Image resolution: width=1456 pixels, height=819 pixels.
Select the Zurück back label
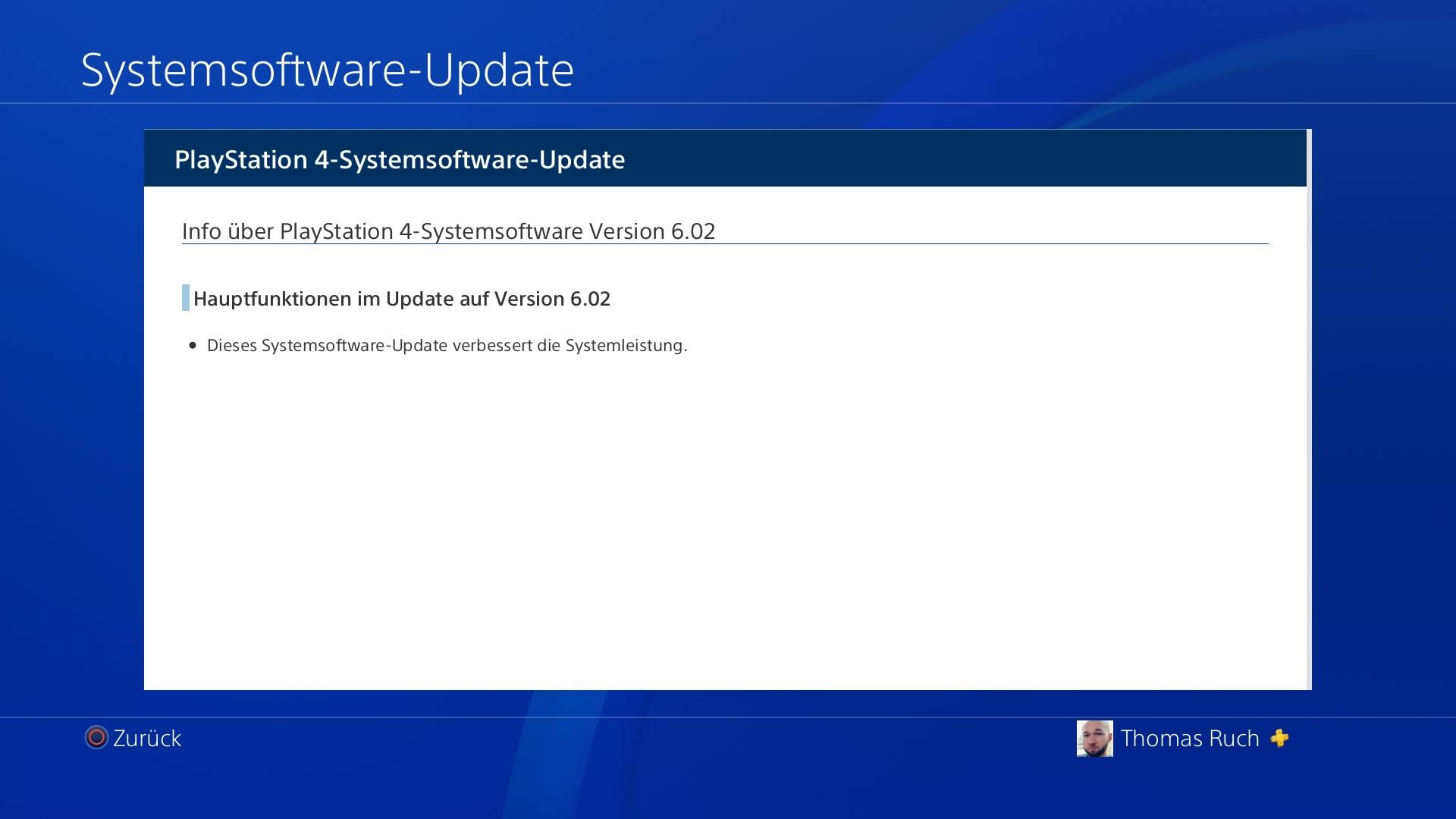coord(147,739)
